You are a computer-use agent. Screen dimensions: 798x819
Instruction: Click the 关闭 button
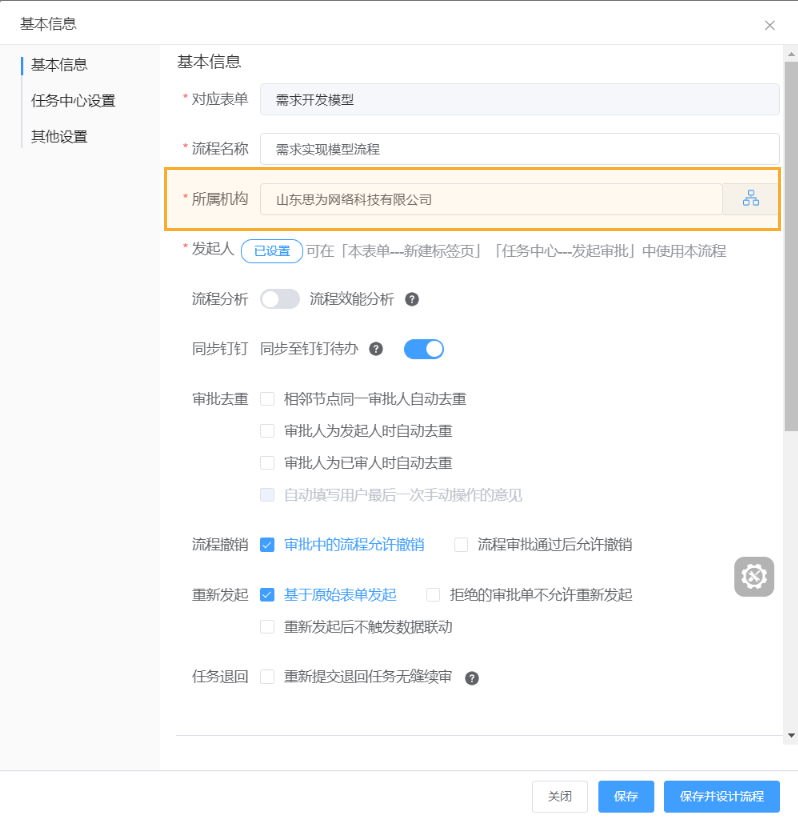point(559,797)
